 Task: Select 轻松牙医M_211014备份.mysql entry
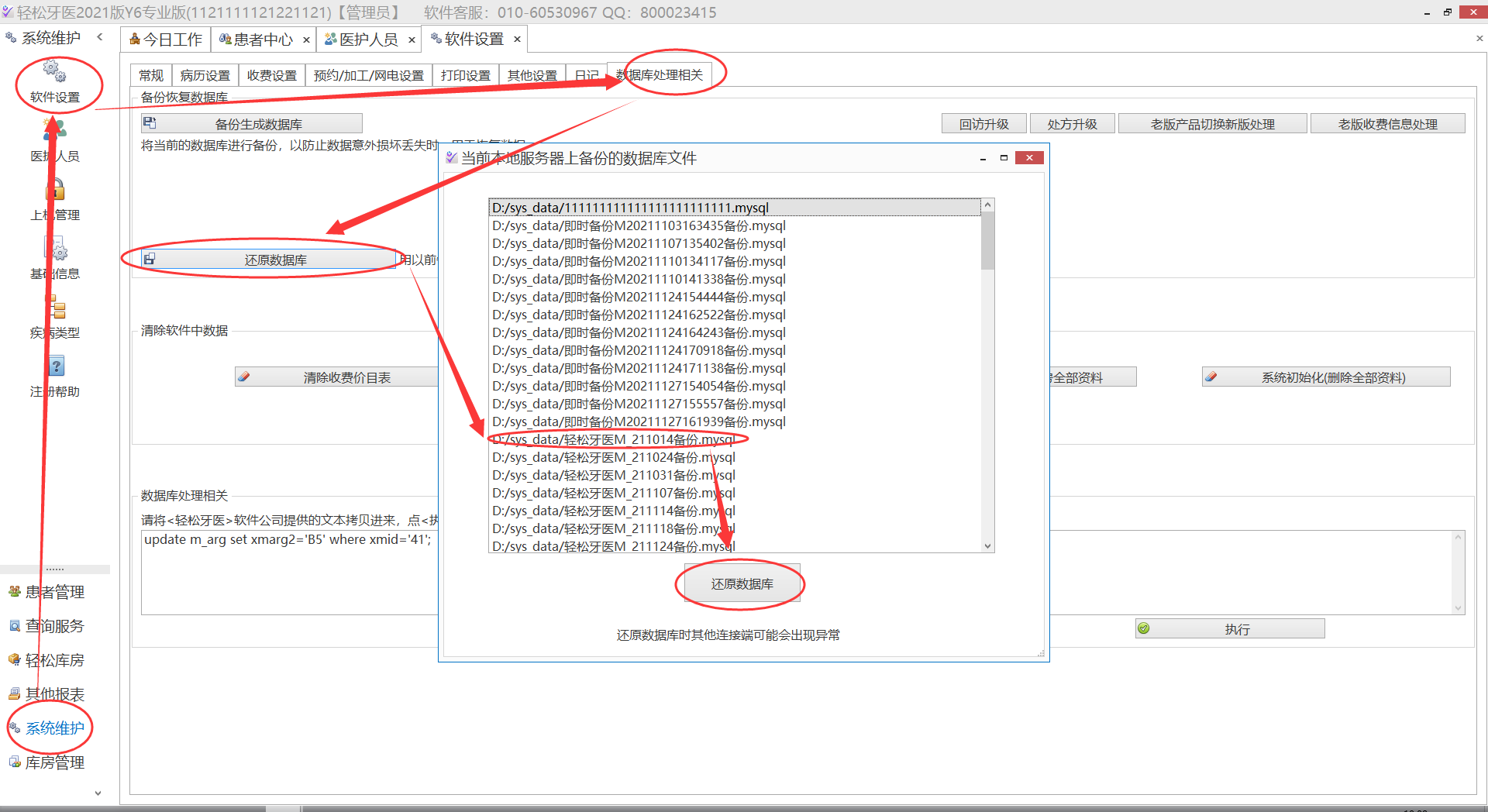[735, 439]
